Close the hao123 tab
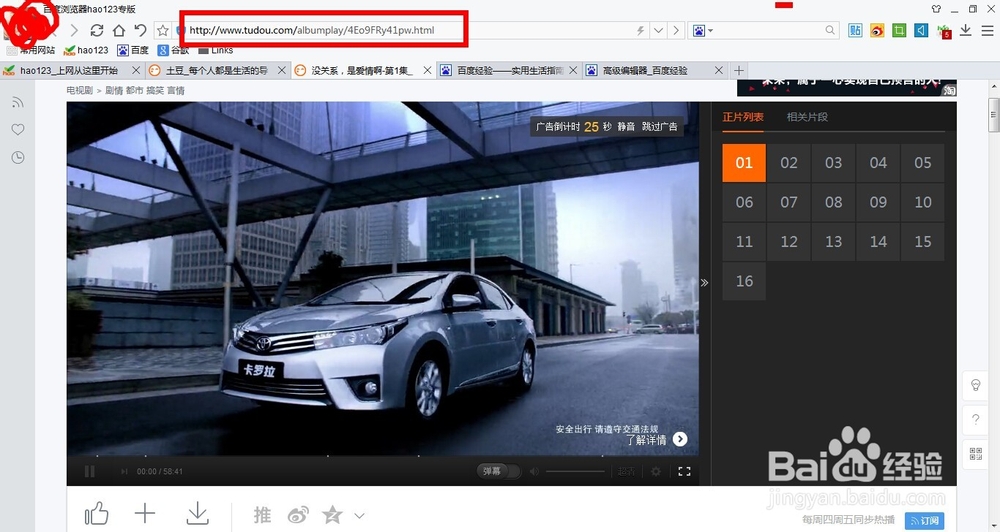The height and width of the screenshot is (532, 1000). tap(135, 70)
